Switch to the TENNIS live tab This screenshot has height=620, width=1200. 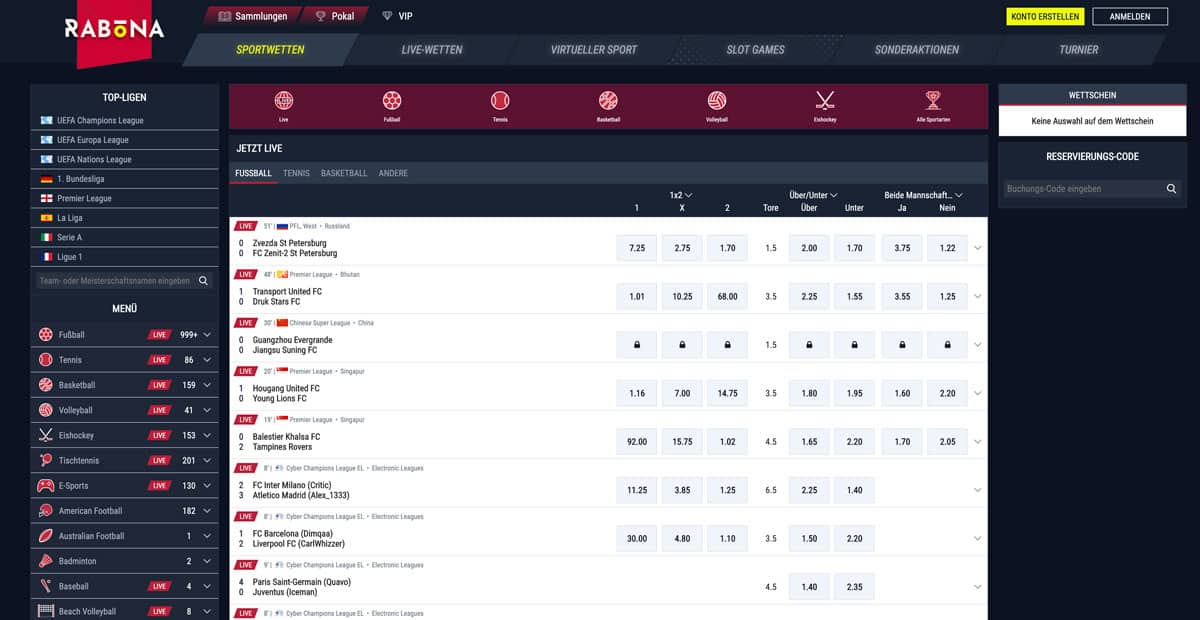tap(296, 173)
